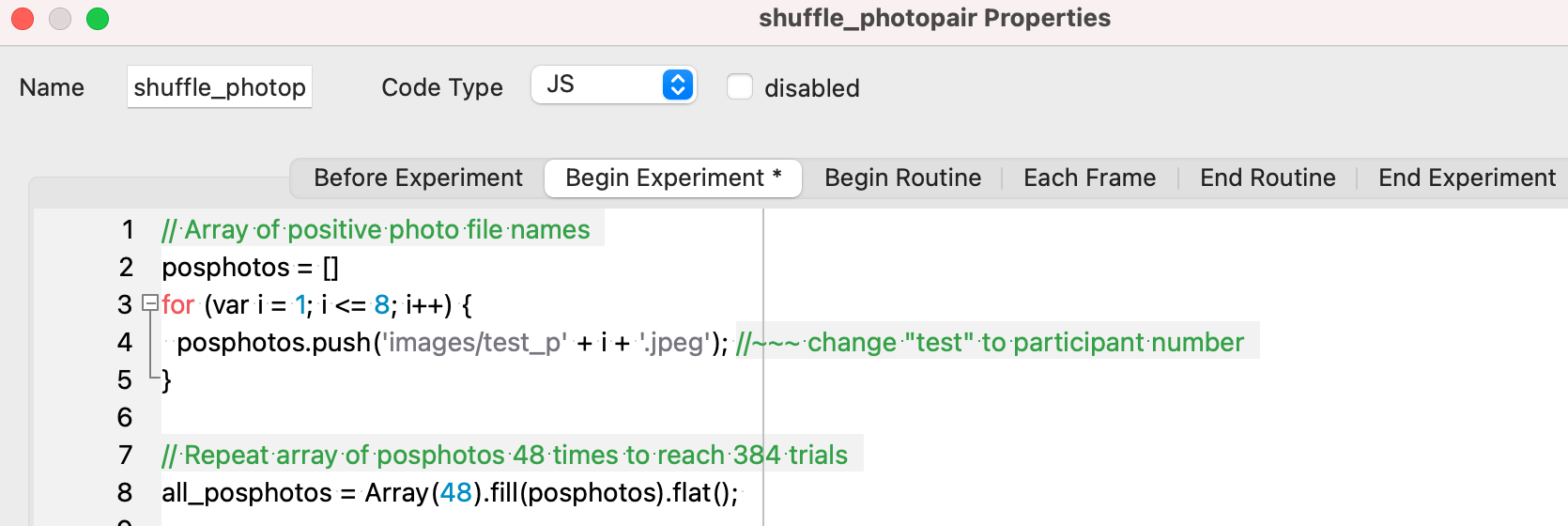Image resolution: width=1568 pixels, height=526 pixels.
Task: Open the Begin Routine tab
Action: pyautogui.click(x=902, y=178)
